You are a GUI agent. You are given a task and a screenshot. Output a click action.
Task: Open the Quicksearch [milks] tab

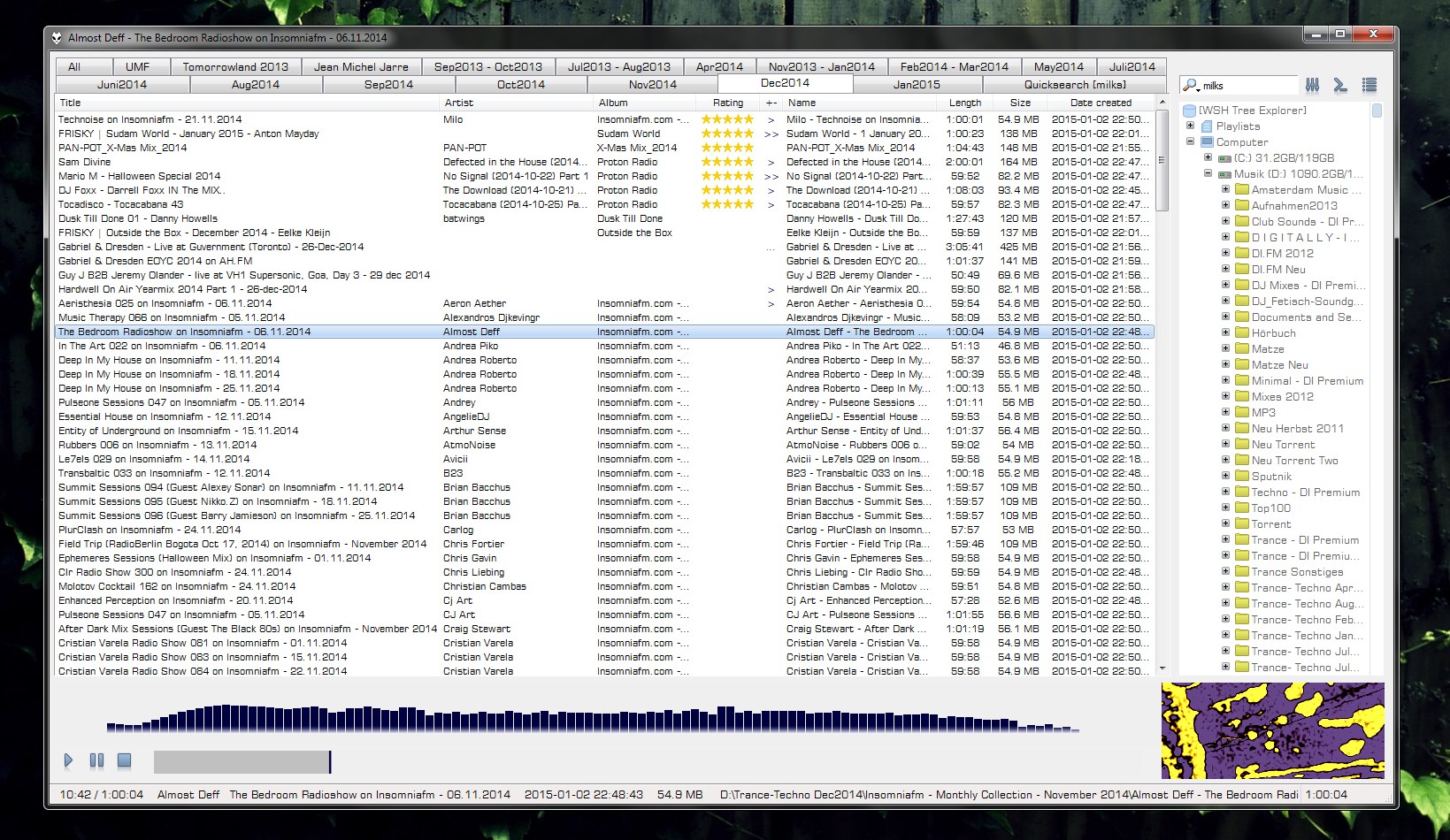tap(1075, 85)
